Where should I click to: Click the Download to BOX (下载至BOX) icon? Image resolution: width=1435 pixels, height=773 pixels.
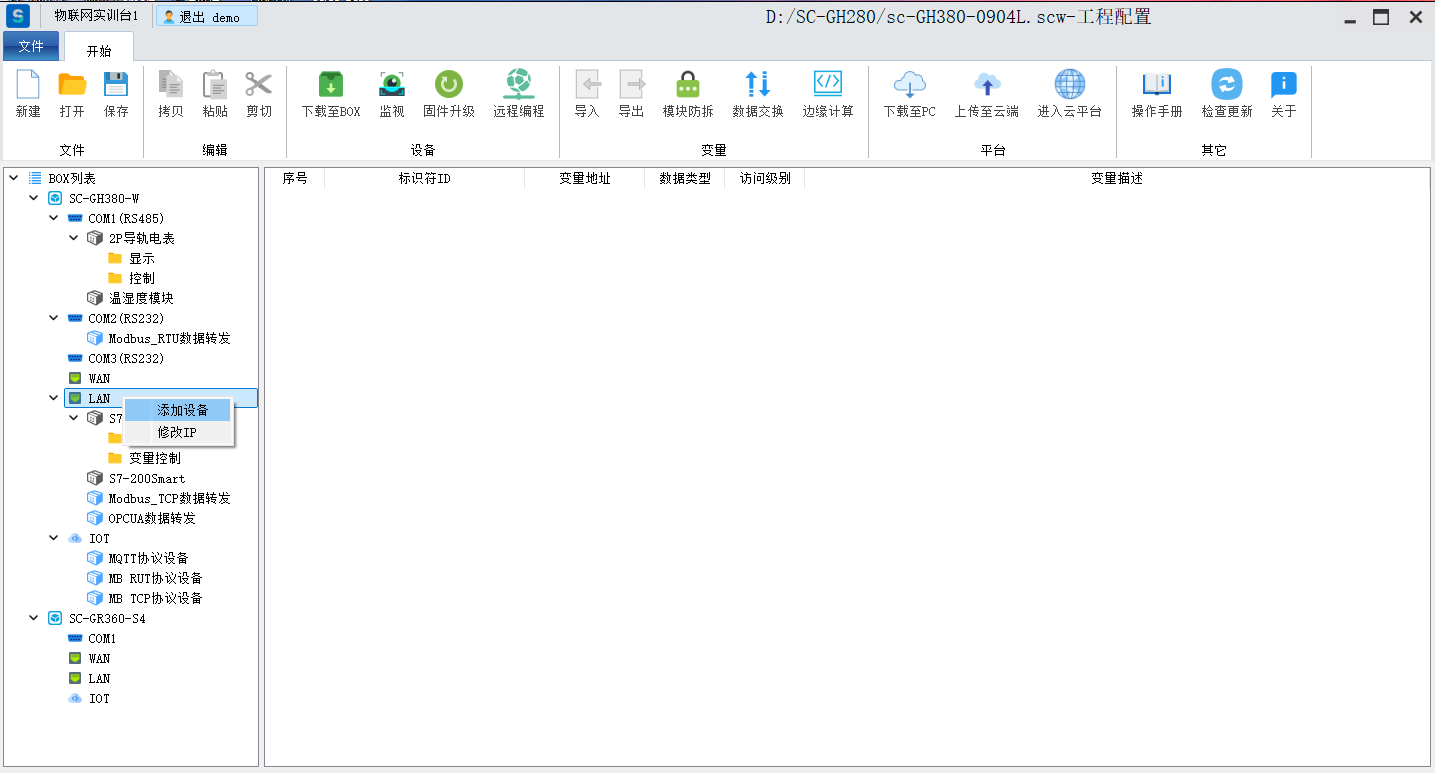click(x=330, y=87)
